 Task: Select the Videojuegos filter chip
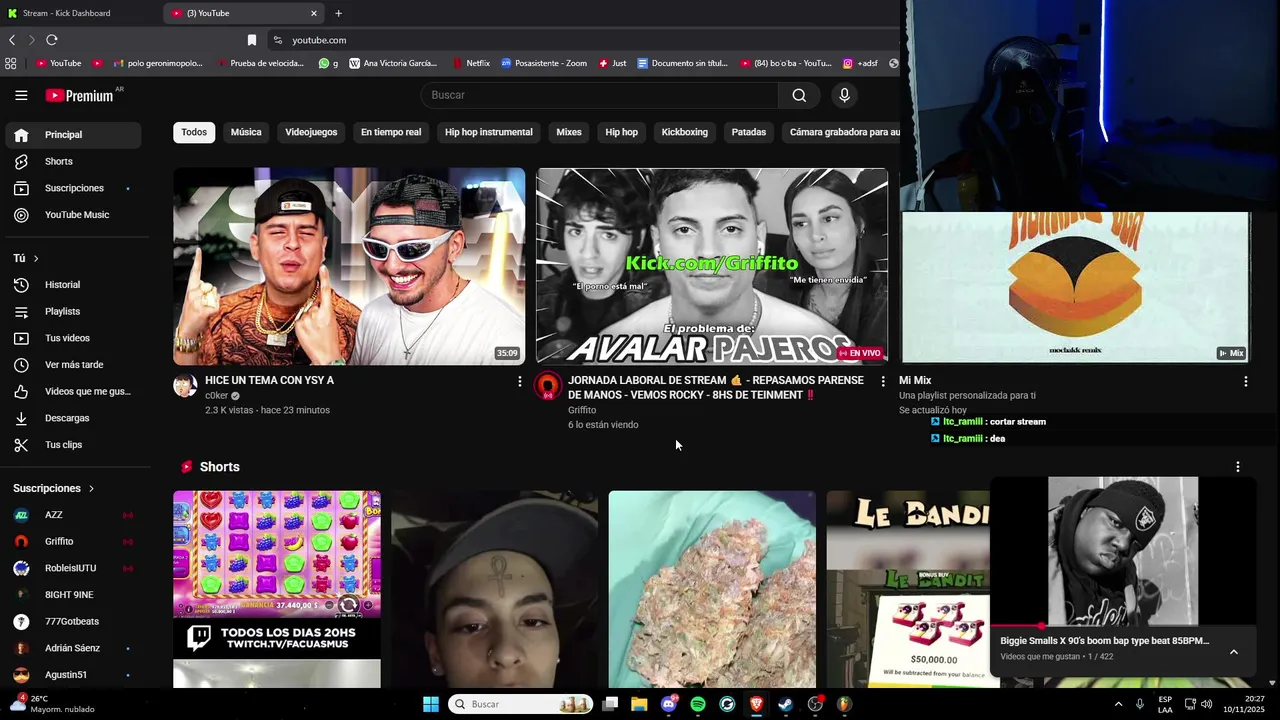(x=311, y=132)
